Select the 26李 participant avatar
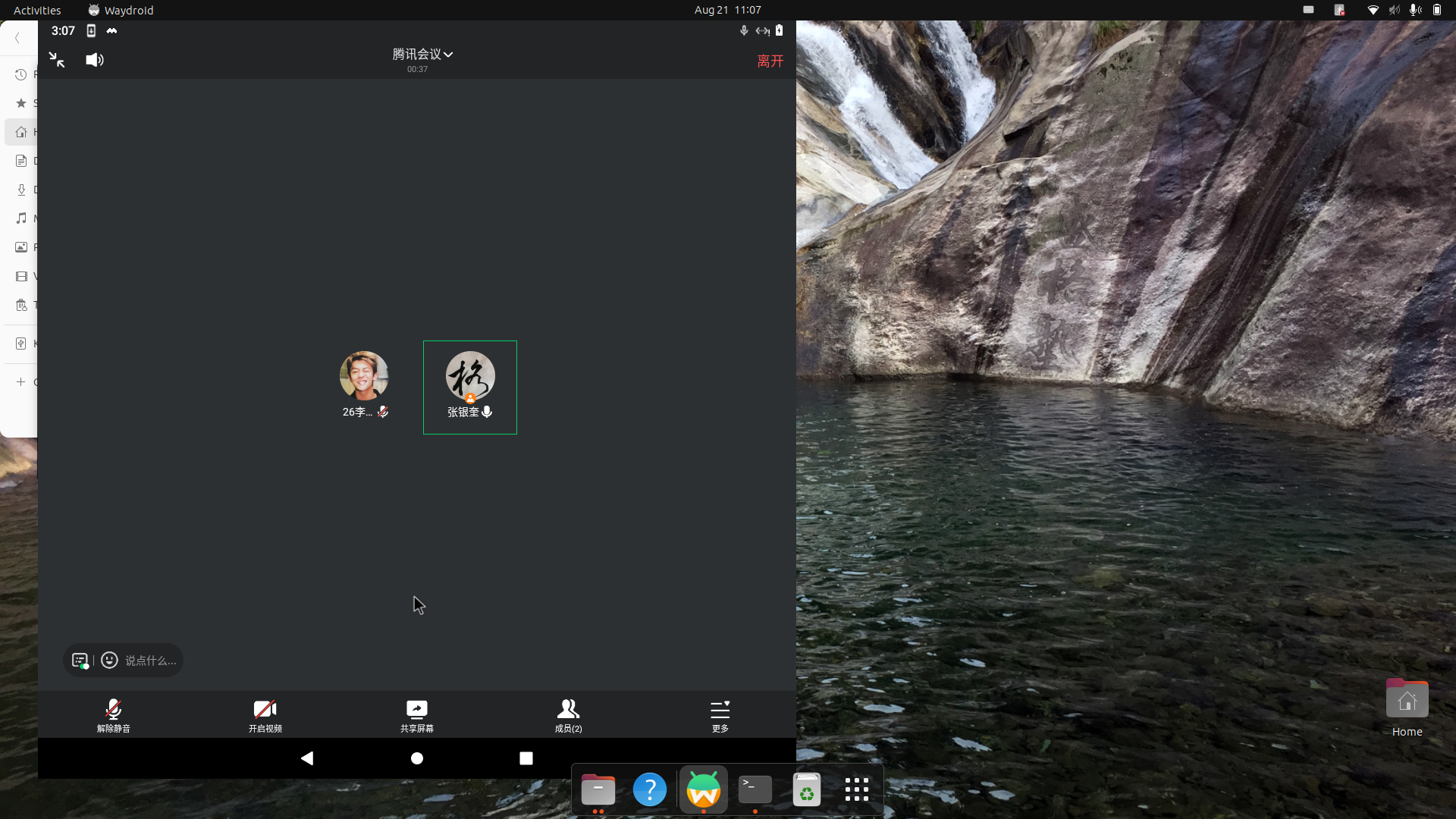Screen dimensions: 1456x819 pyautogui.click(x=364, y=375)
